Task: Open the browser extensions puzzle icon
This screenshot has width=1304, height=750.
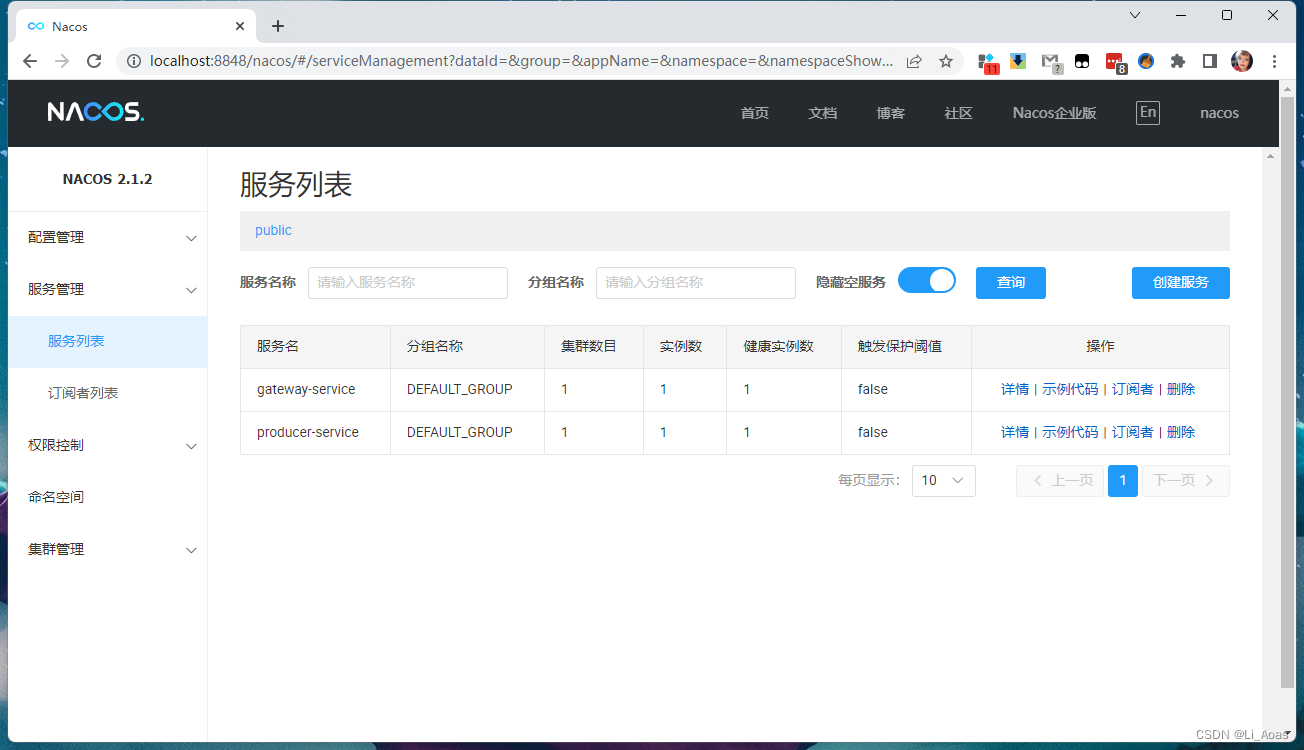Action: (x=1178, y=61)
